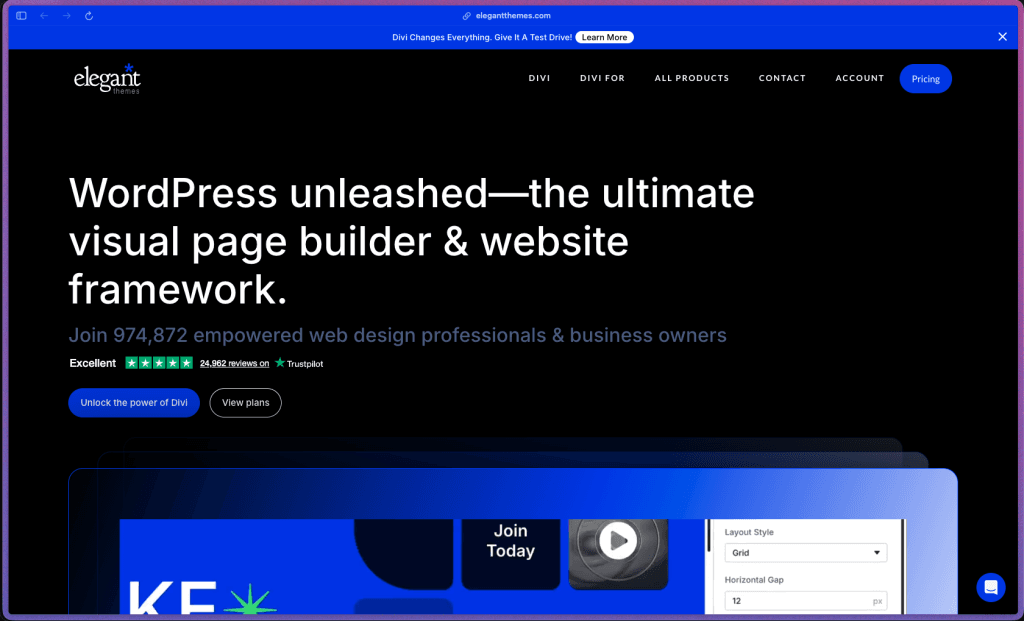Click the Trustpilot logo
This screenshot has width=1024, height=621.
pyautogui.click(x=298, y=363)
